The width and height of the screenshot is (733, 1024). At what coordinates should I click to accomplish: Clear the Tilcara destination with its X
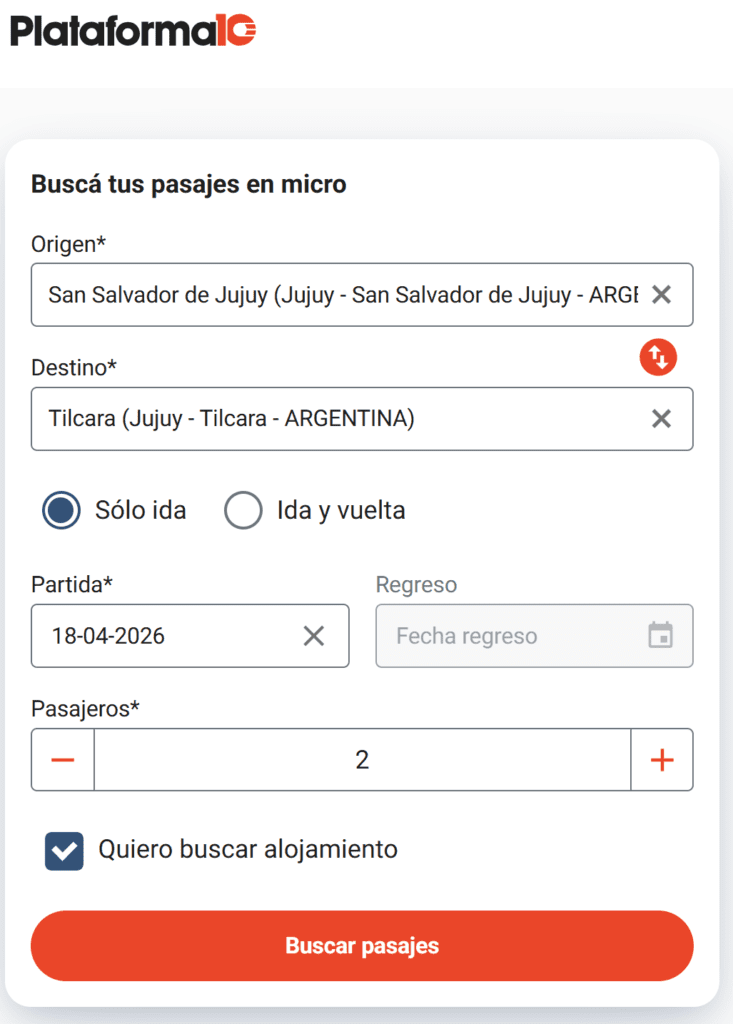click(661, 419)
